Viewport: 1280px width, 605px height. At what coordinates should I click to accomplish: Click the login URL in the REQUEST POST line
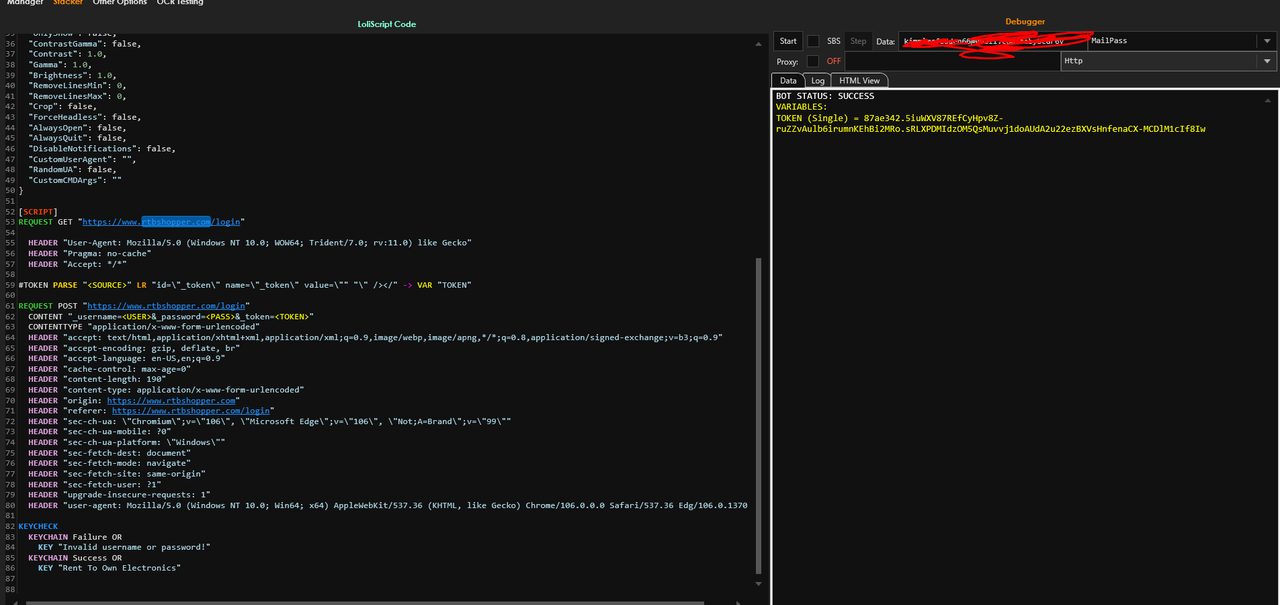tap(166, 306)
